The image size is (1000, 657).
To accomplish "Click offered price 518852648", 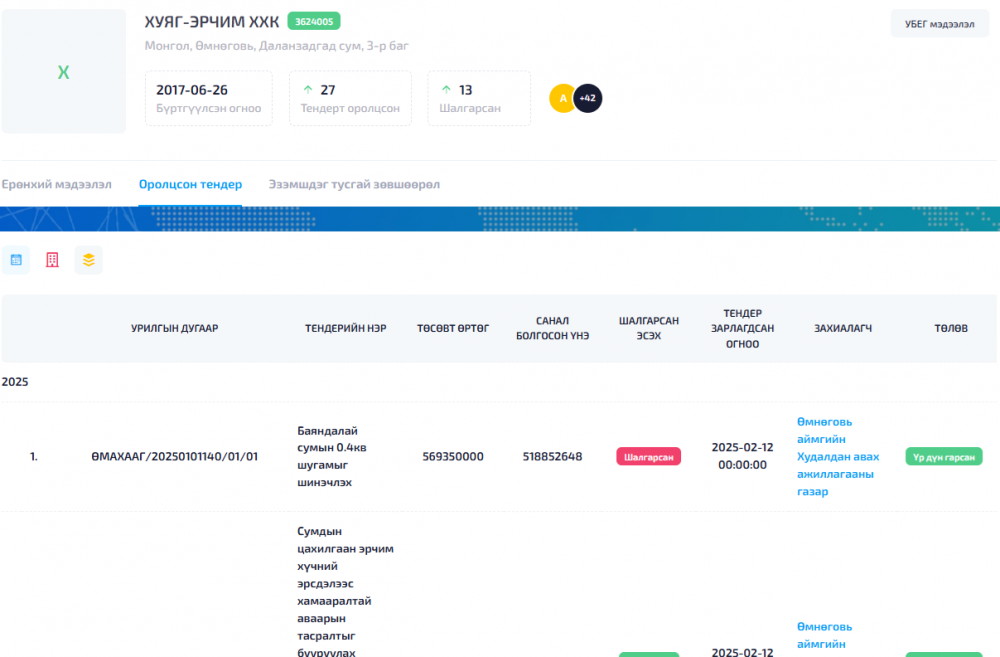I will pos(552,457).
